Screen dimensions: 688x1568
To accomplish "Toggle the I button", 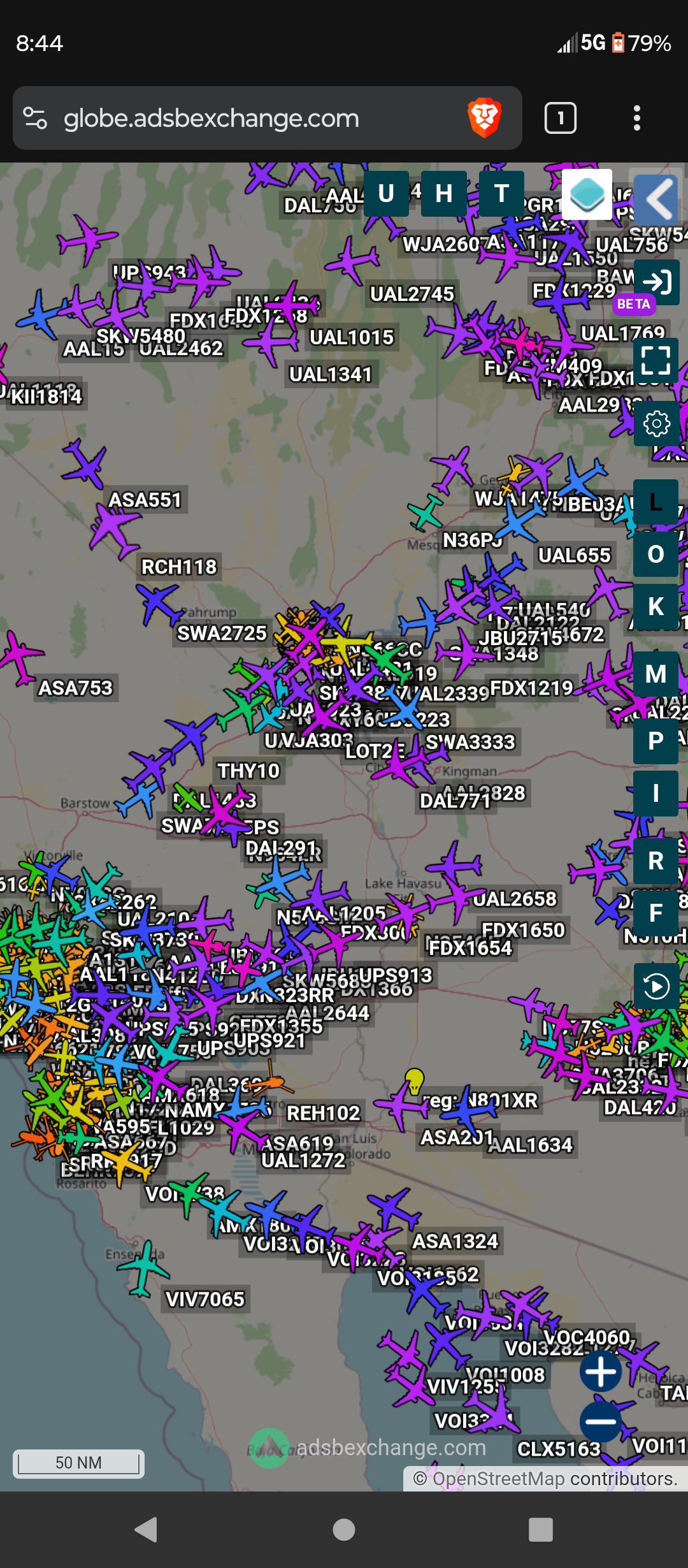I will pos(656,794).
